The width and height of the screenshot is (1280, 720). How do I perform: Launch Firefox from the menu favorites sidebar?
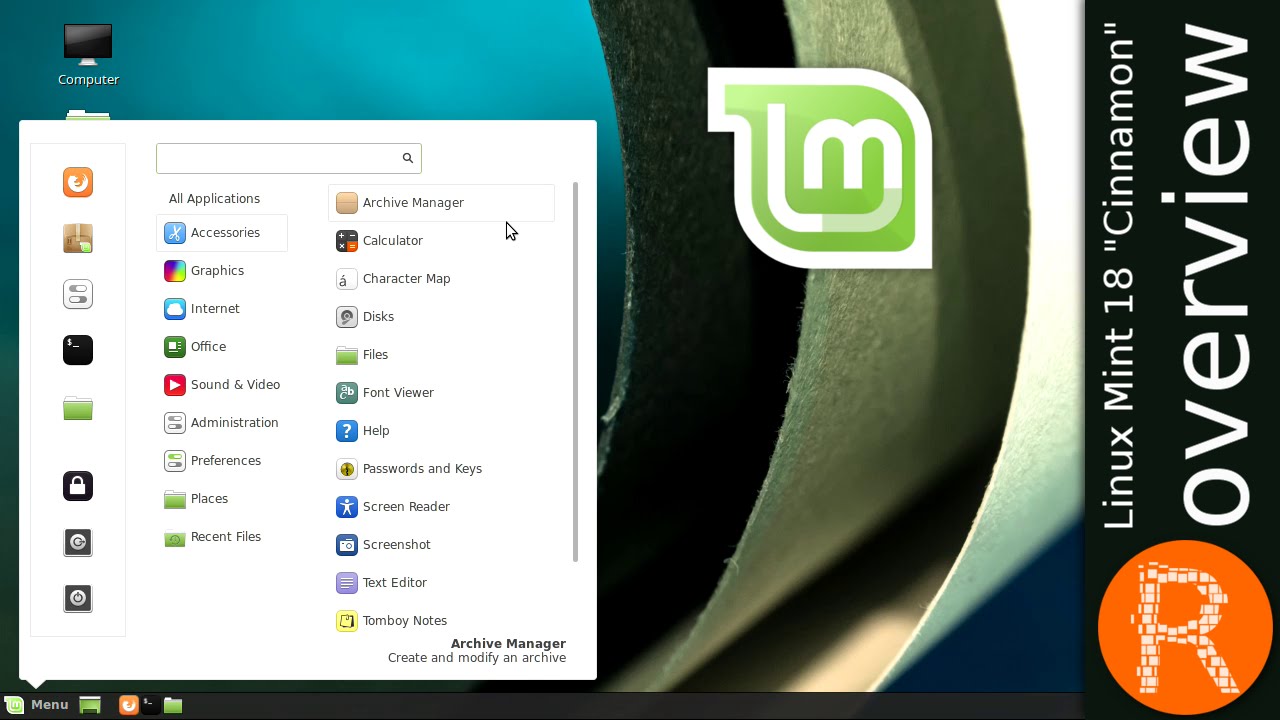tap(78, 182)
